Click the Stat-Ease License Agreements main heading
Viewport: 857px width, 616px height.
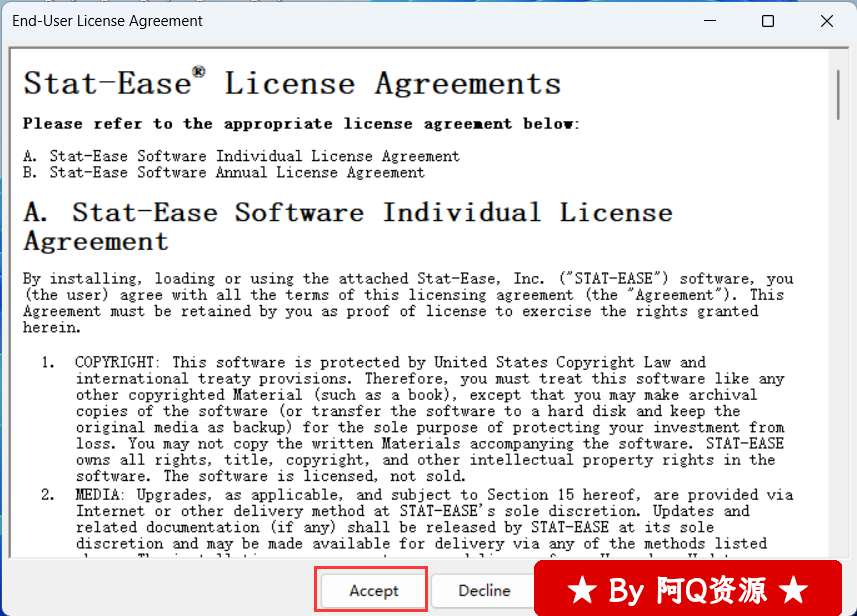(x=292, y=84)
